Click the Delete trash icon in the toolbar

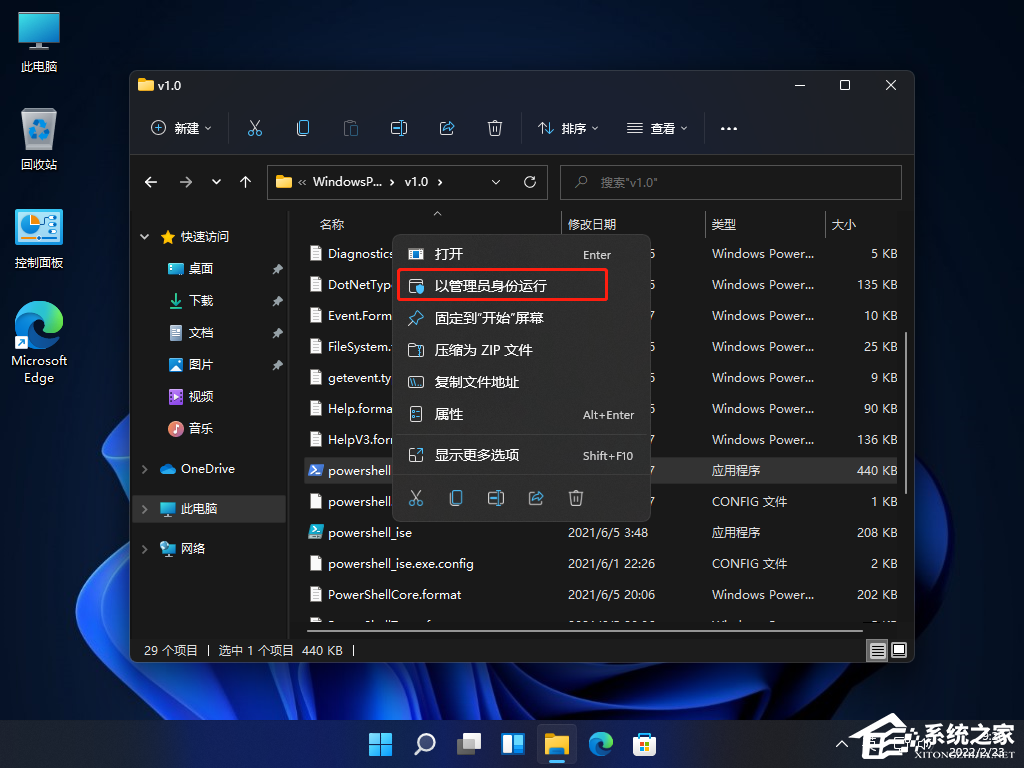(495, 128)
